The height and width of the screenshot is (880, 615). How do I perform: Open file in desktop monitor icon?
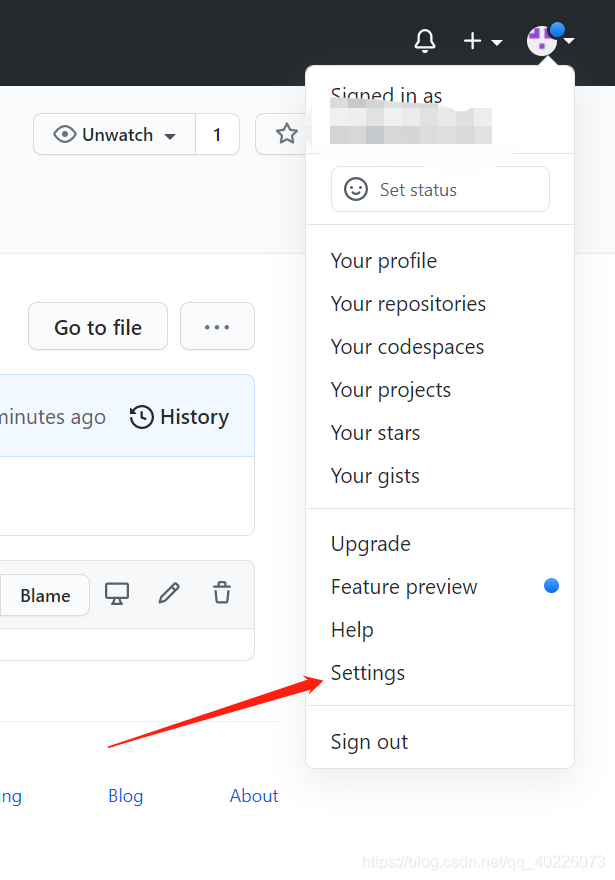(x=117, y=594)
